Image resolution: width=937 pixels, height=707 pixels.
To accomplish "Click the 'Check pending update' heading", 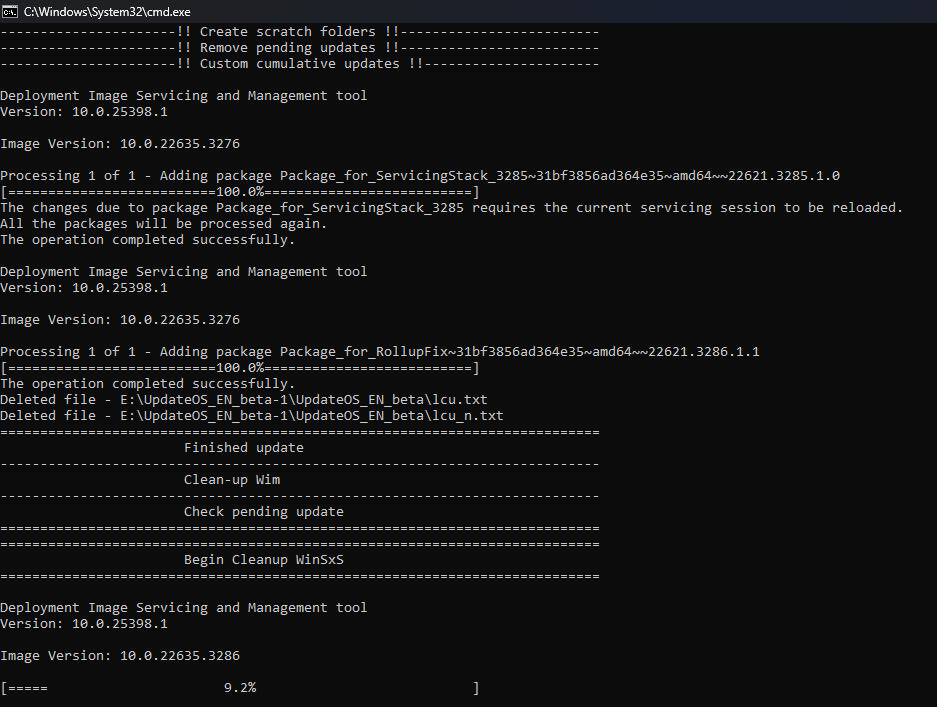I will (264, 512).
